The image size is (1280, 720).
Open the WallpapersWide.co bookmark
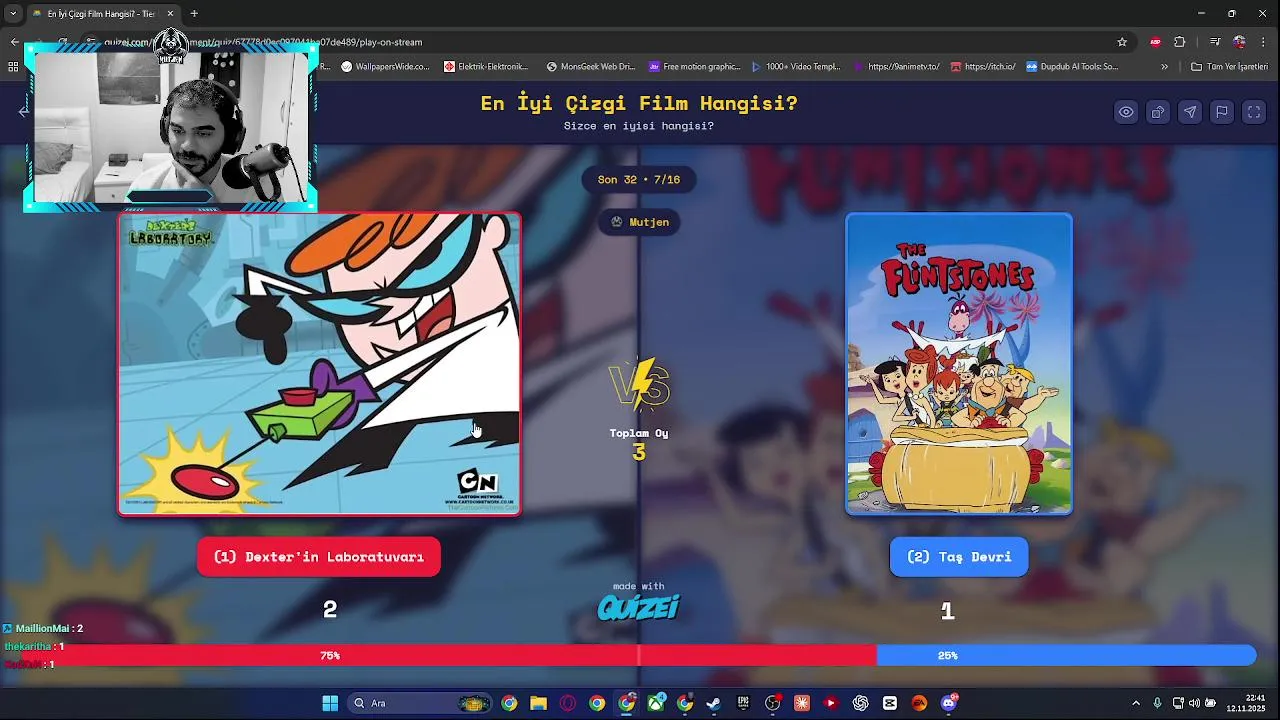tap(385, 67)
